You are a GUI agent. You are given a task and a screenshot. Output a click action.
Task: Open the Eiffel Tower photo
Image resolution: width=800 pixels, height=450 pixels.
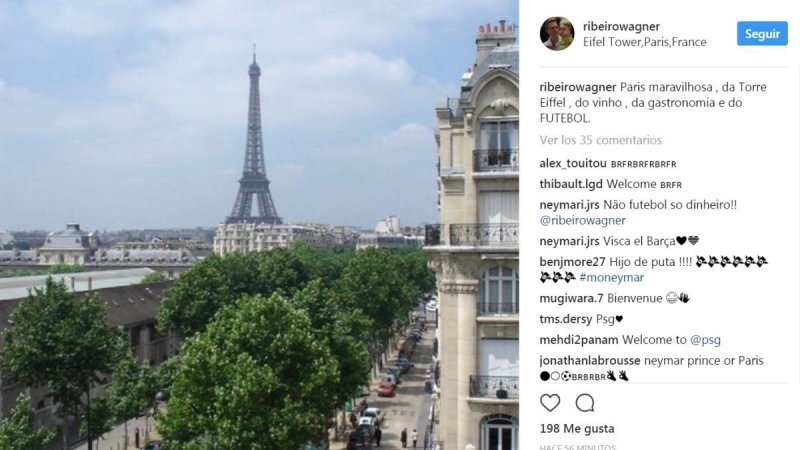259,225
